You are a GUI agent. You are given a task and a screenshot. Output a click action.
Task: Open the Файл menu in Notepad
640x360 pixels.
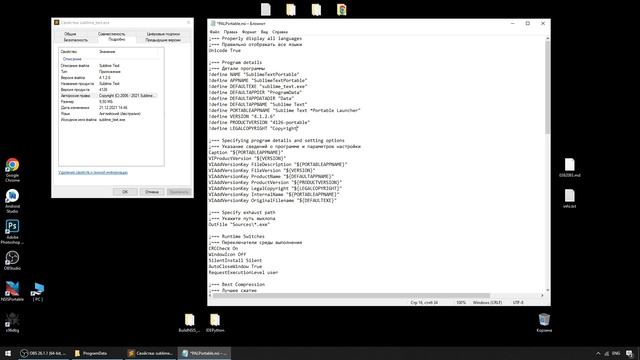point(214,32)
